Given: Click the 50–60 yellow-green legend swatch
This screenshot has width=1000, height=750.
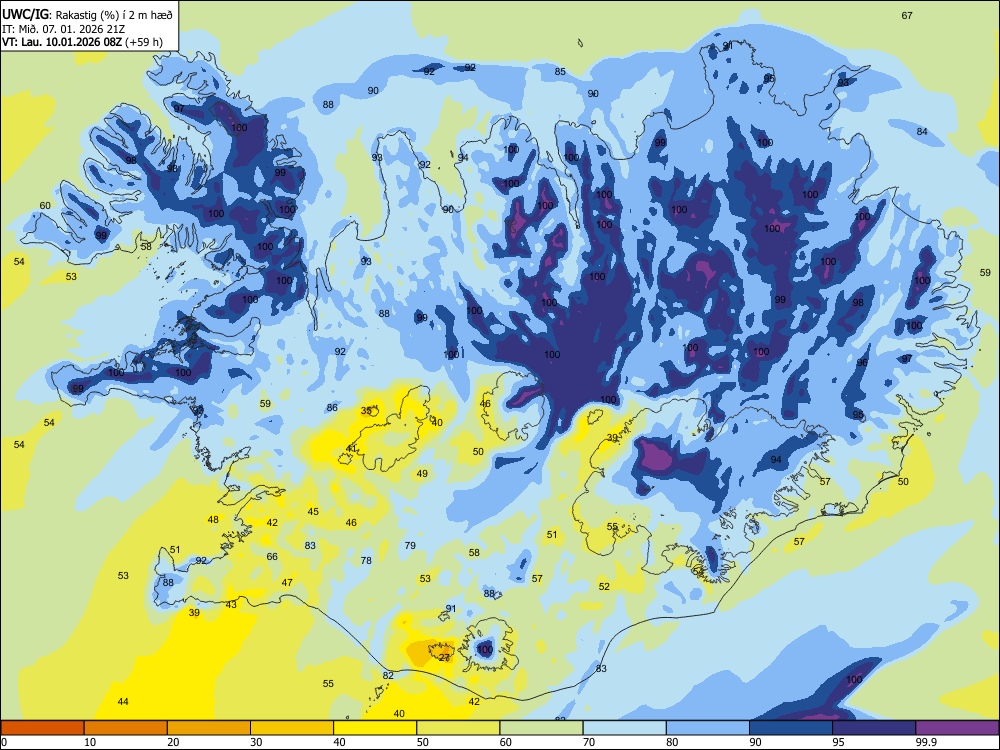Looking at the screenshot, I should (x=458, y=728).
